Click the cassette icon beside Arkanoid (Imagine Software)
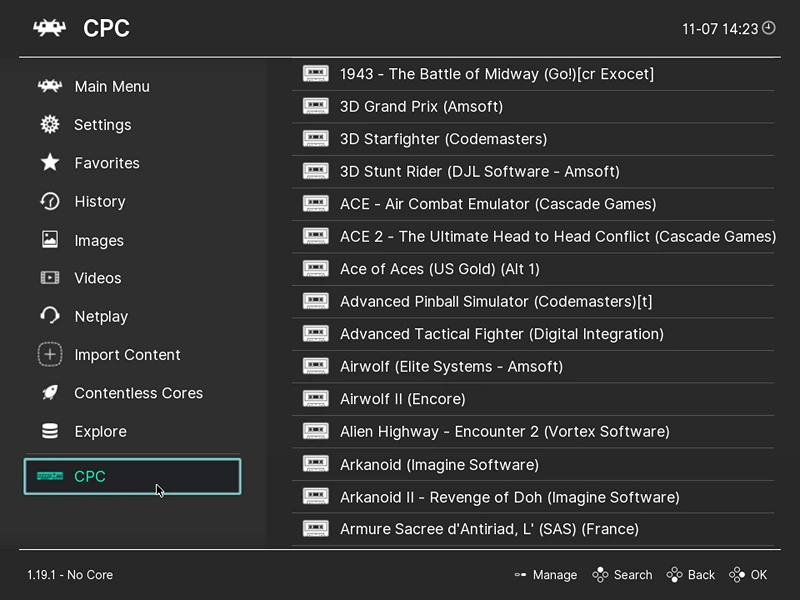This screenshot has width=800, height=600. pyautogui.click(x=315, y=463)
